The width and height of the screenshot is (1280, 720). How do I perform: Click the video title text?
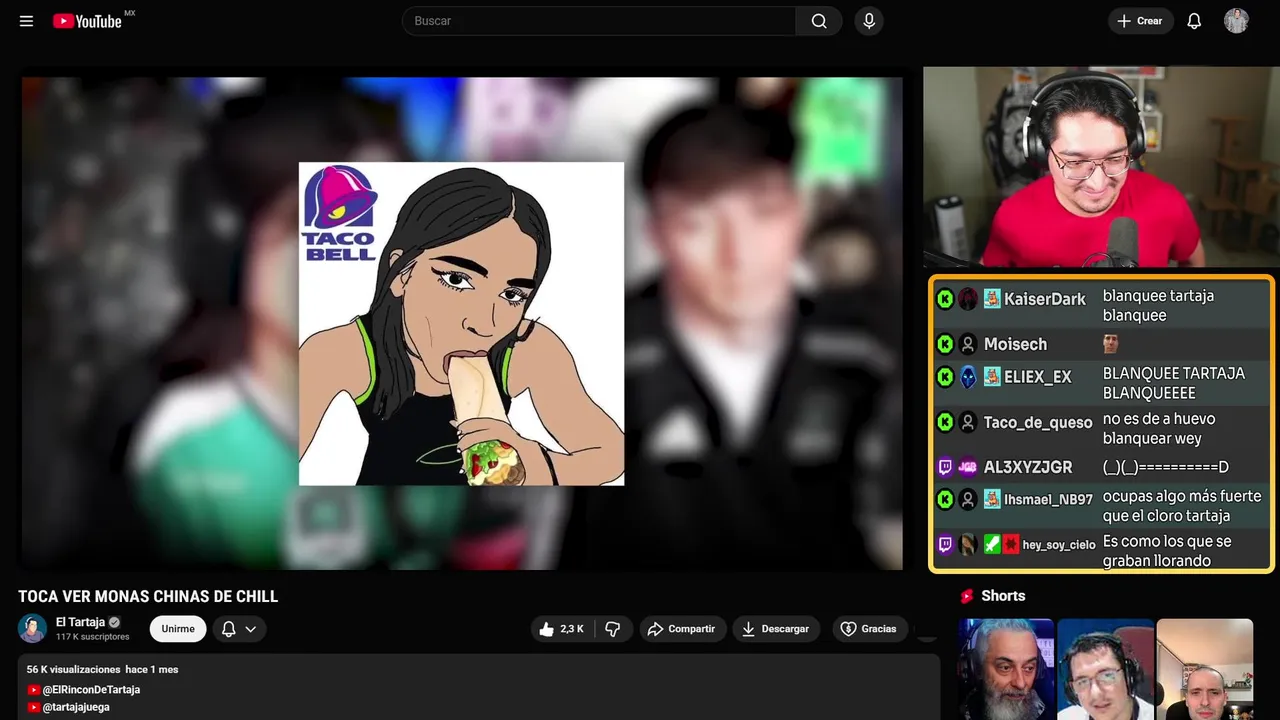(148, 597)
